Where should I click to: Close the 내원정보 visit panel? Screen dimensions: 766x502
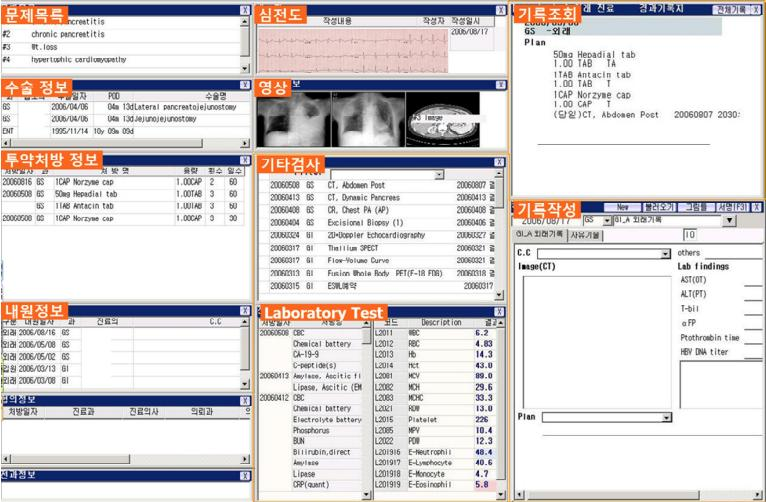pos(244,311)
